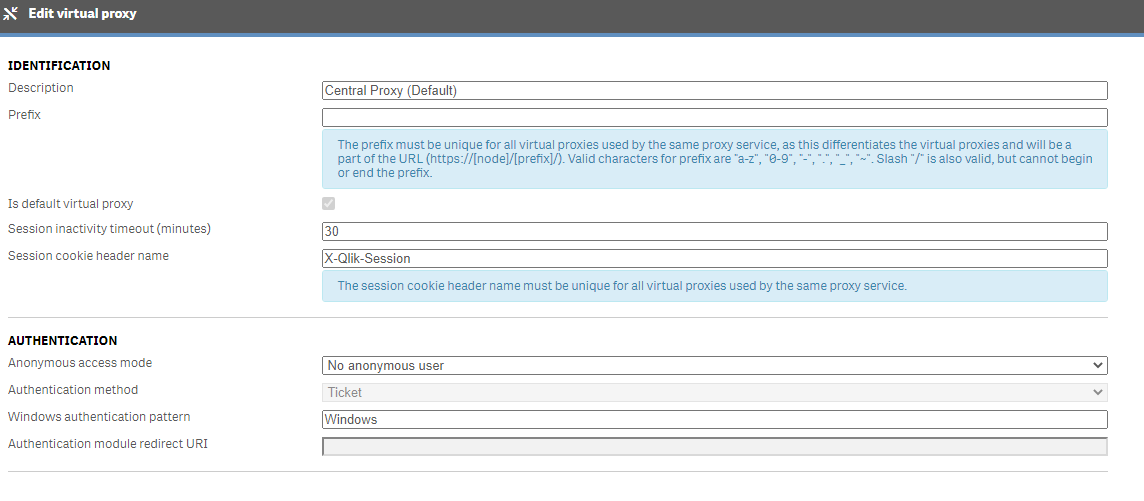Click the Session inactivity timeout input box
The width and height of the screenshot is (1144, 501).
click(714, 231)
